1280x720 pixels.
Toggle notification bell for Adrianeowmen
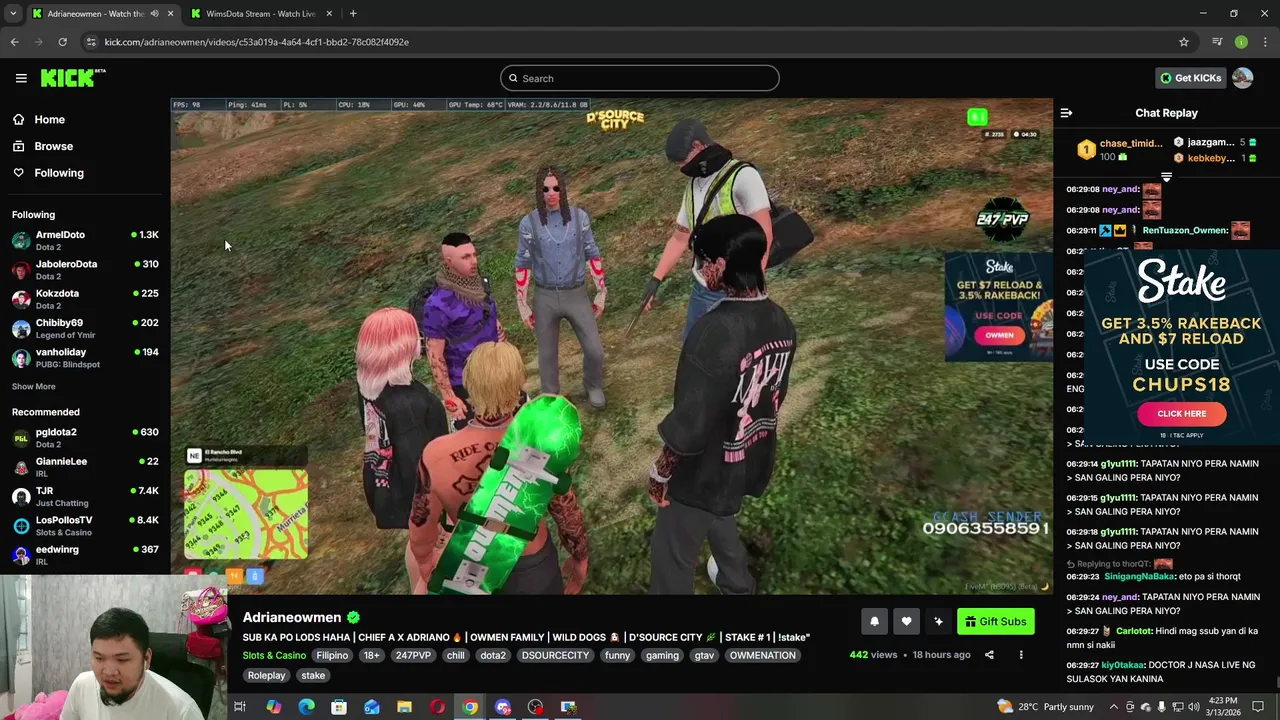(x=874, y=622)
